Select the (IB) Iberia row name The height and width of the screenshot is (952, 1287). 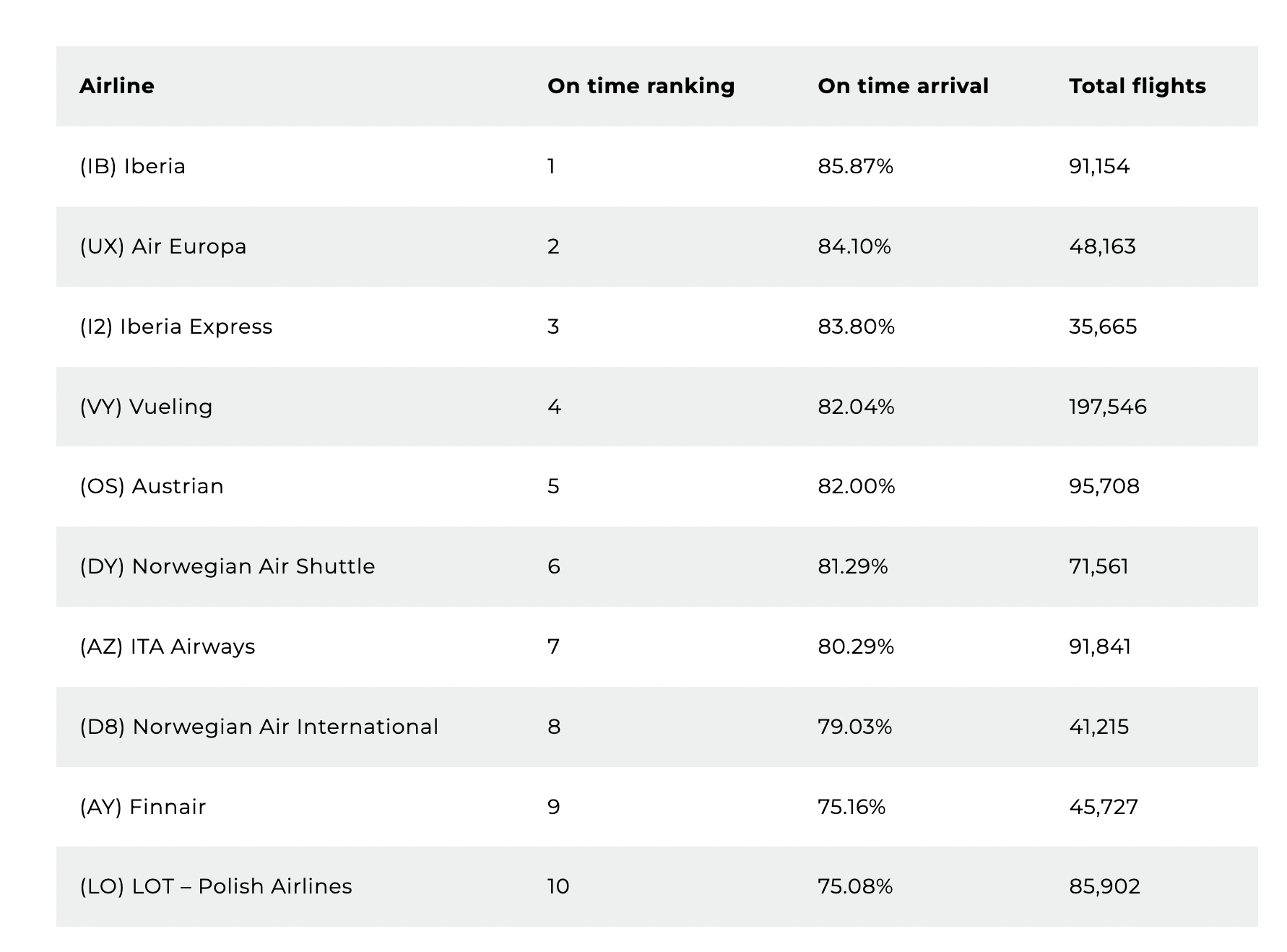point(132,167)
